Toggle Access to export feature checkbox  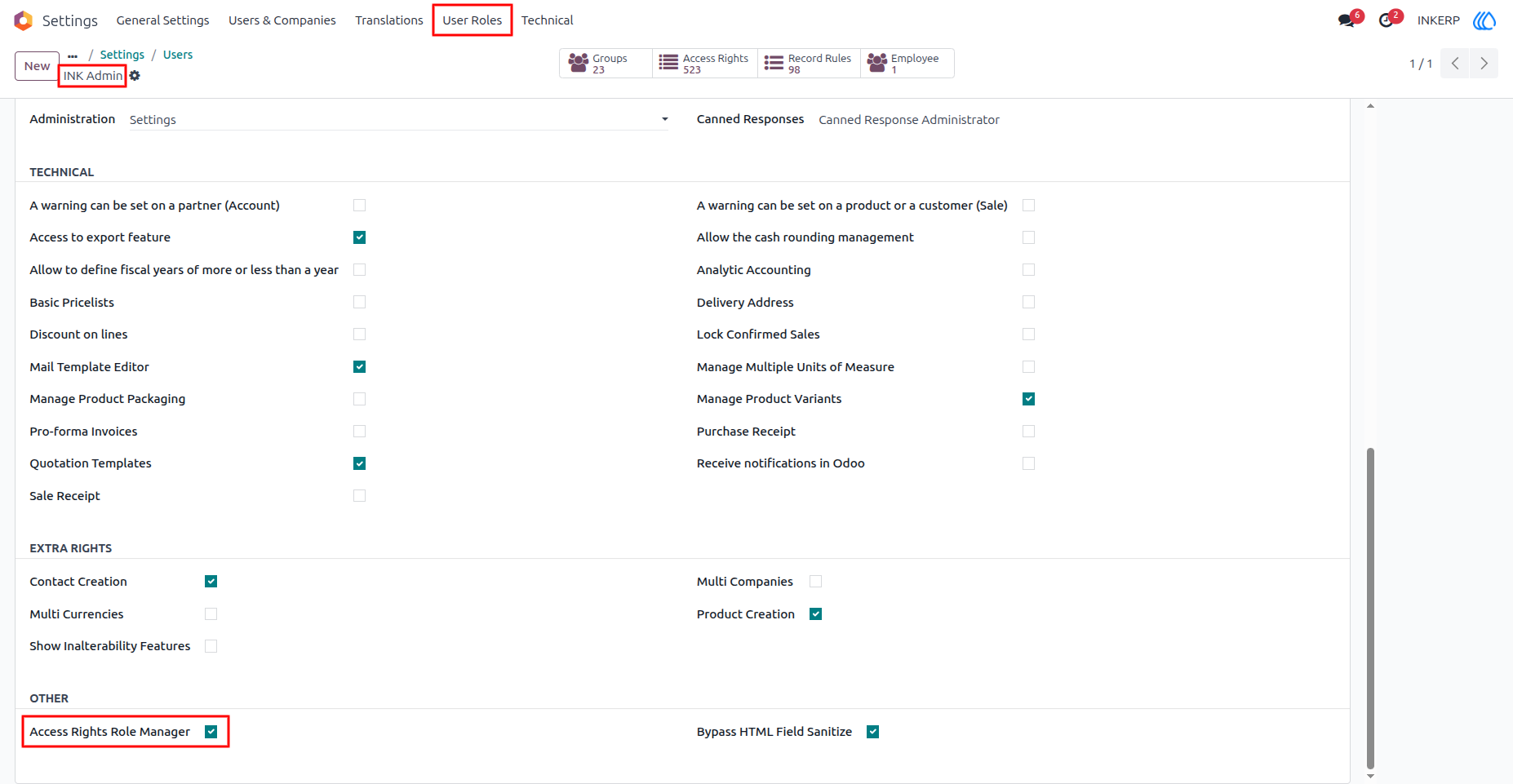[x=359, y=237]
